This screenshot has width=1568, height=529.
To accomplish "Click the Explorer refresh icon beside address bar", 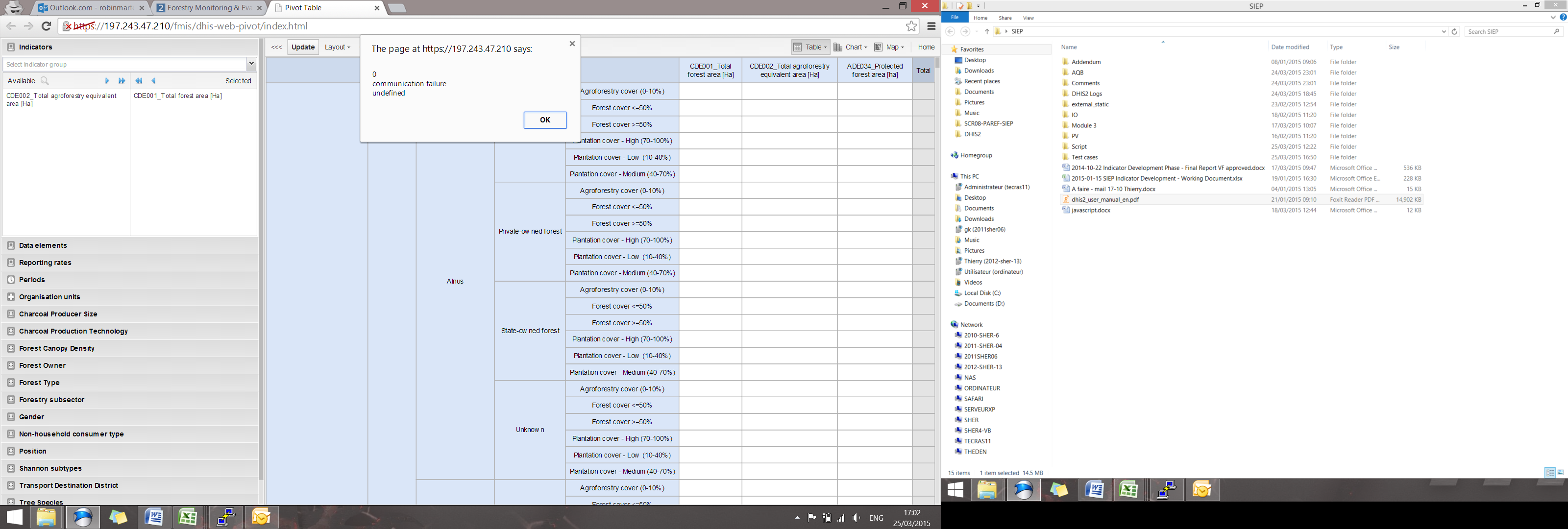I will click(x=1454, y=32).
